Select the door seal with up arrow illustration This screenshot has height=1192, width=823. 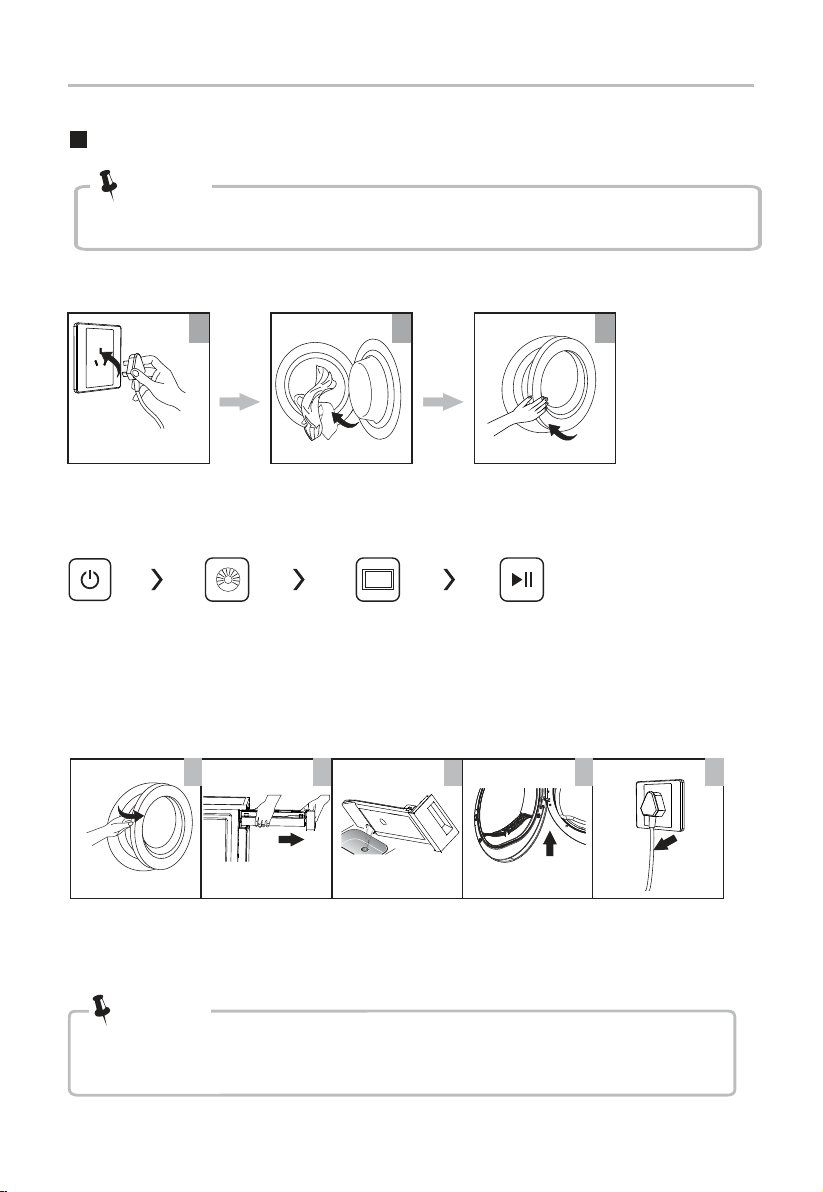coord(527,829)
